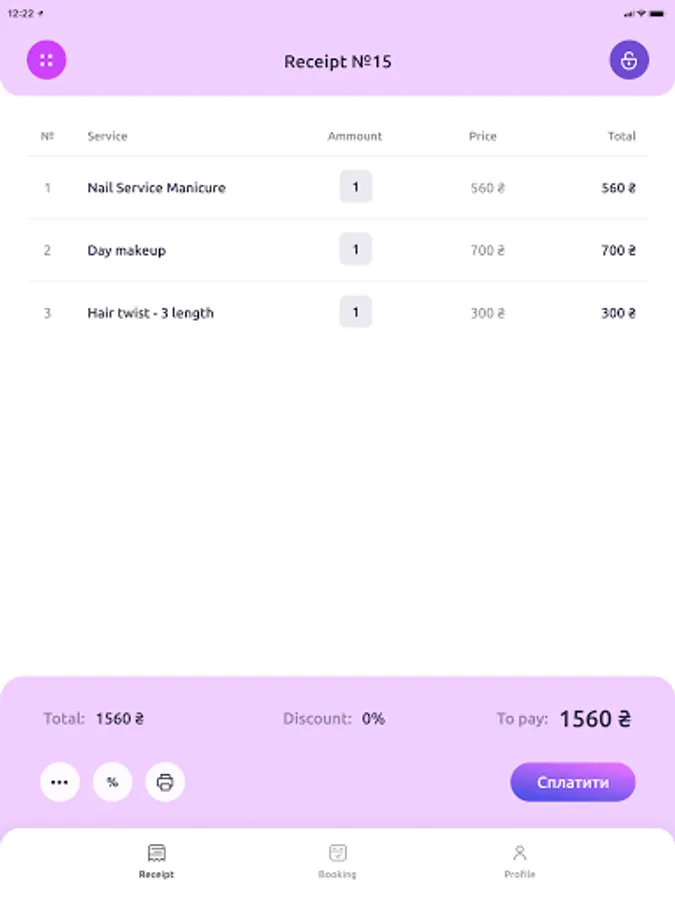The height and width of the screenshot is (900, 675).
Task: Change amount for Hair twist - 3 length
Action: coord(355,312)
